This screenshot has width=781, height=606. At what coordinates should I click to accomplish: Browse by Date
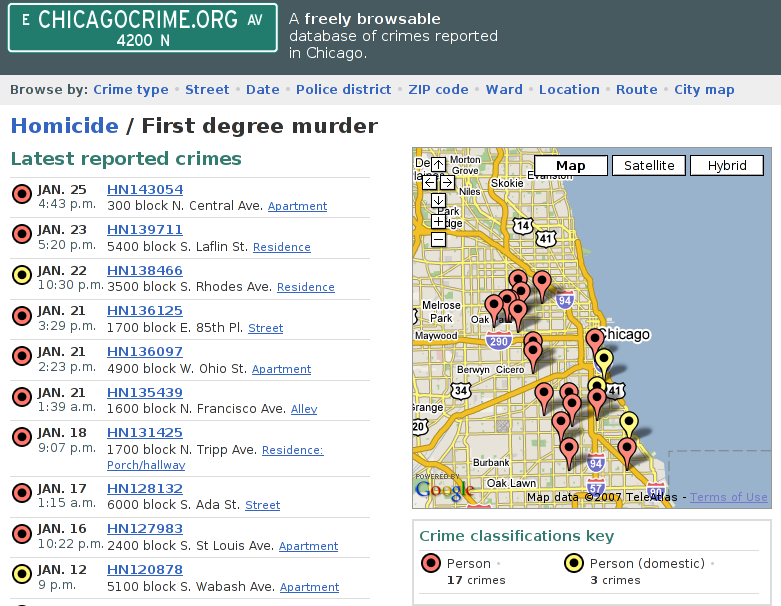(262, 90)
